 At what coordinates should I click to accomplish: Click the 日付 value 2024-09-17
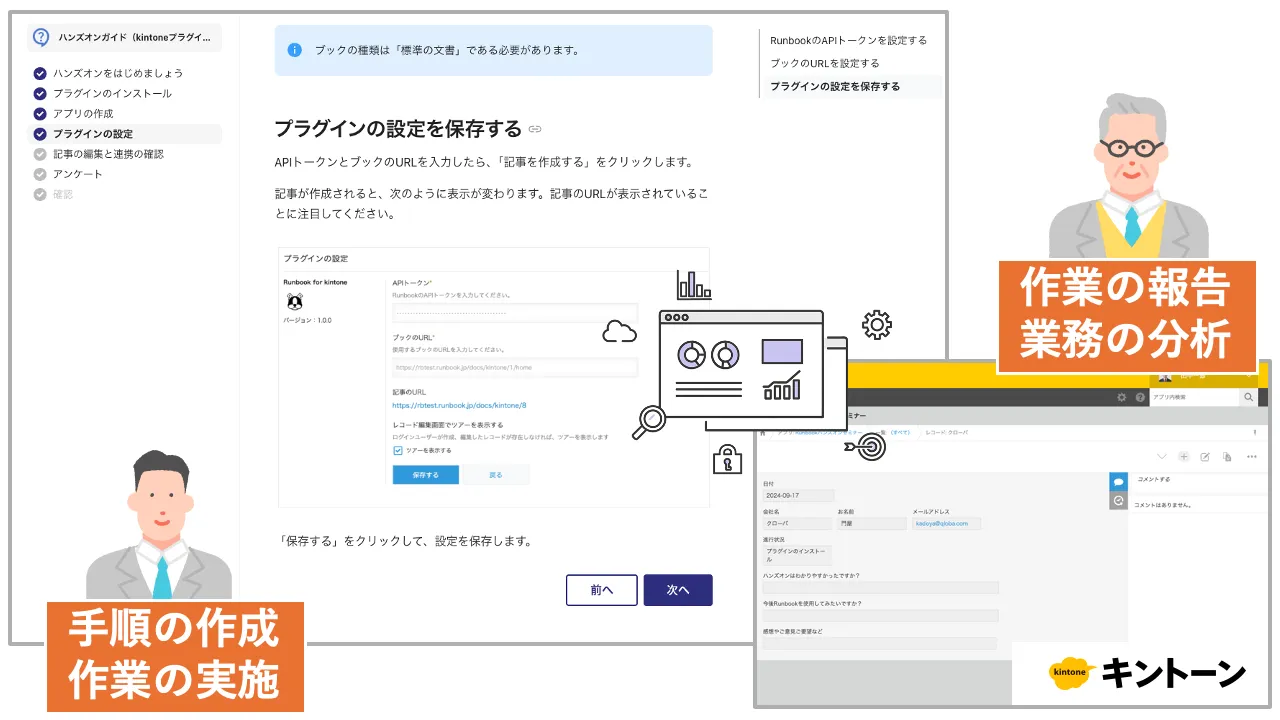click(x=798, y=495)
